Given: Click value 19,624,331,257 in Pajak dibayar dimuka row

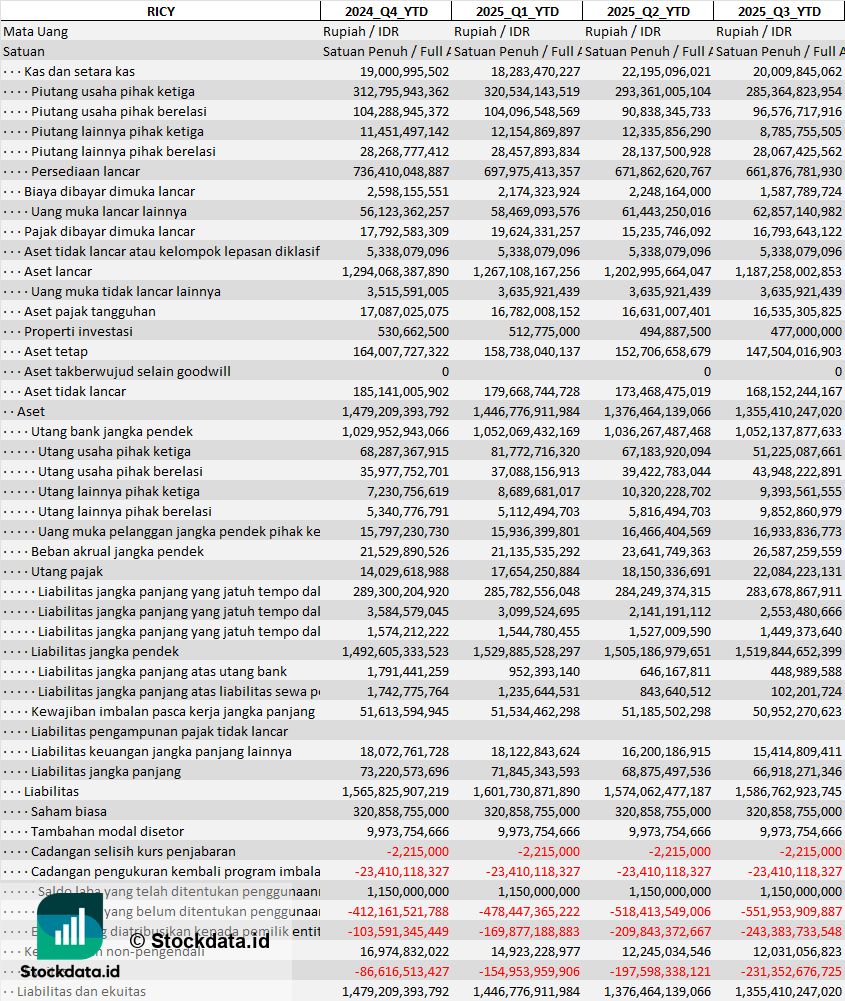Looking at the screenshot, I should [535, 231].
